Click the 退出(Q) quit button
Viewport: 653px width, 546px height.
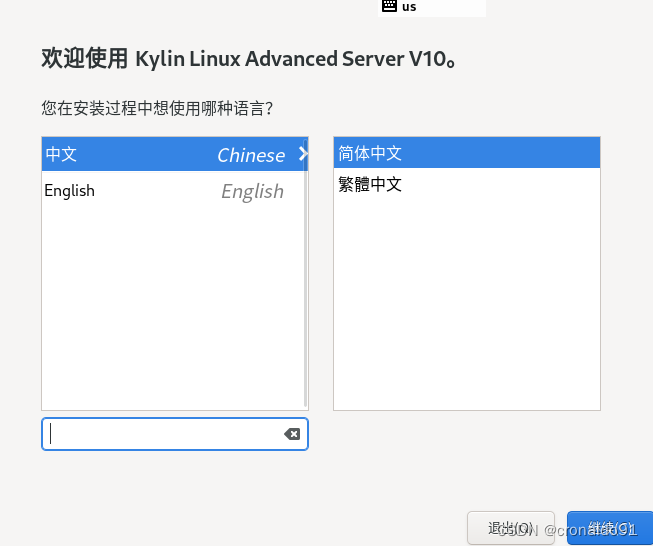(x=511, y=528)
